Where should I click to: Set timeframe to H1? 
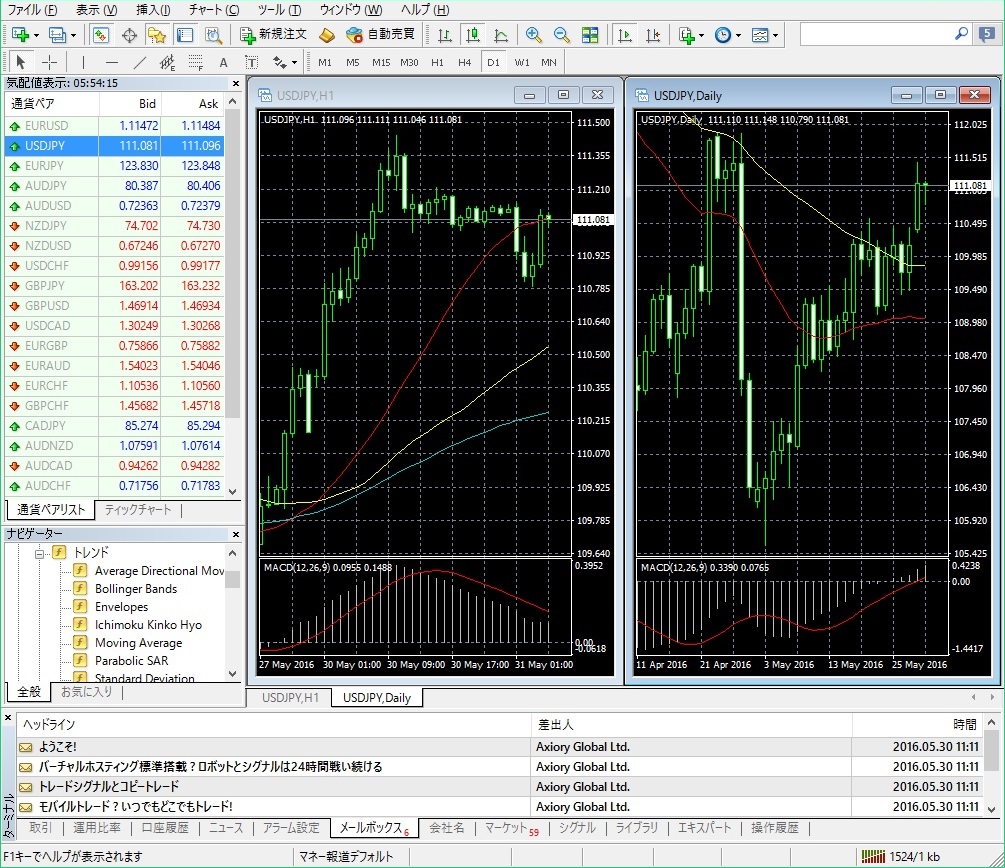[437, 62]
